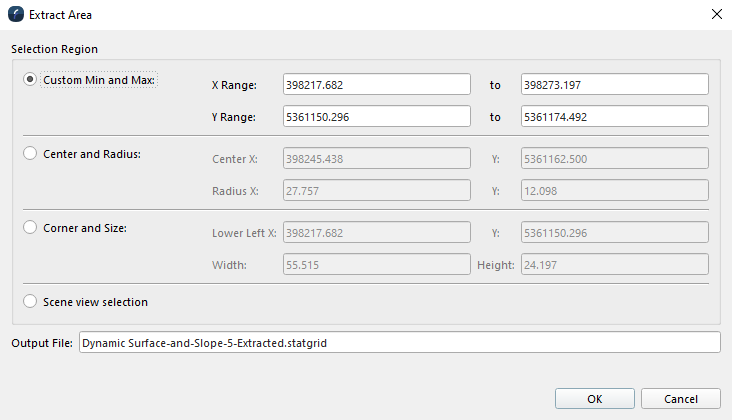Click the Height field

pos(615,264)
